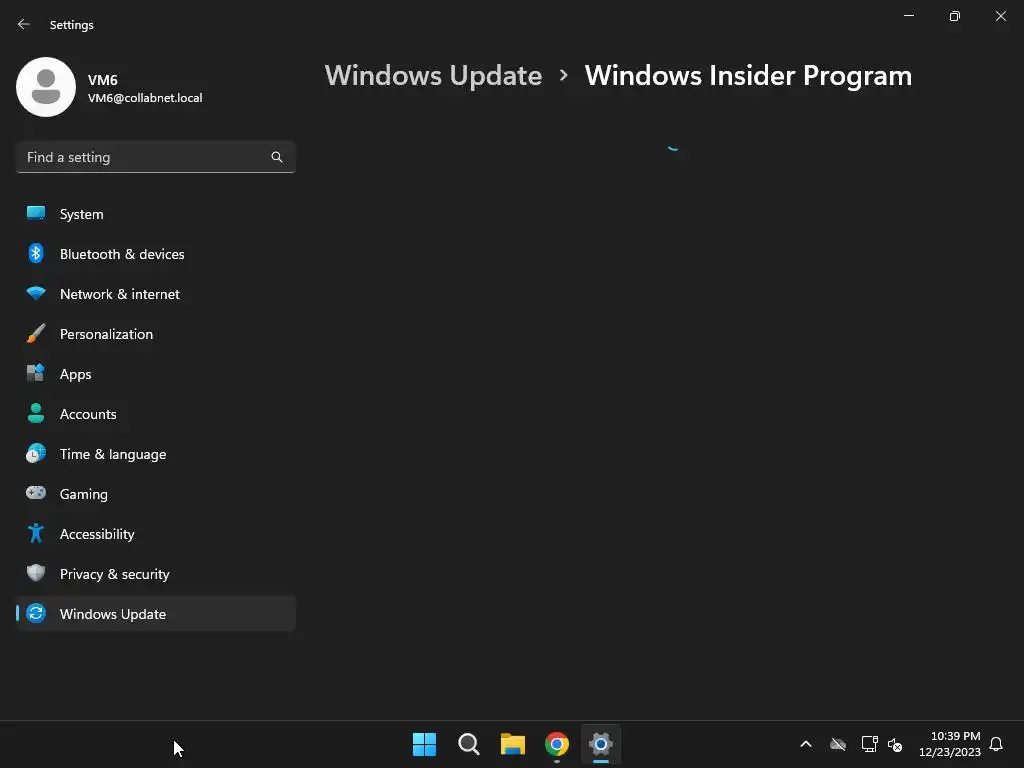Click the magnifier icon in Find a setting
This screenshot has height=768, width=1024.
pos(277,157)
